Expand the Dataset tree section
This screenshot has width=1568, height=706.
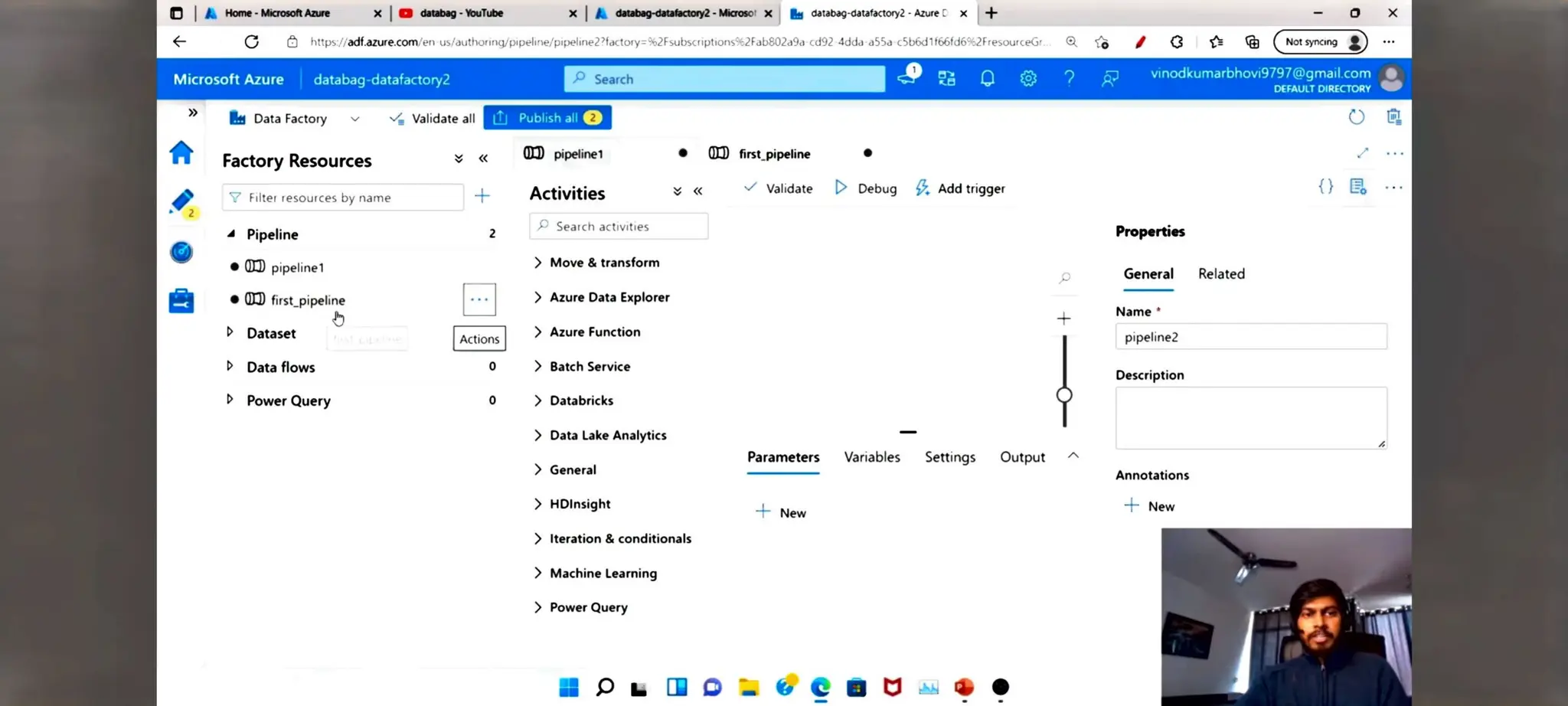click(x=230, y=332)
